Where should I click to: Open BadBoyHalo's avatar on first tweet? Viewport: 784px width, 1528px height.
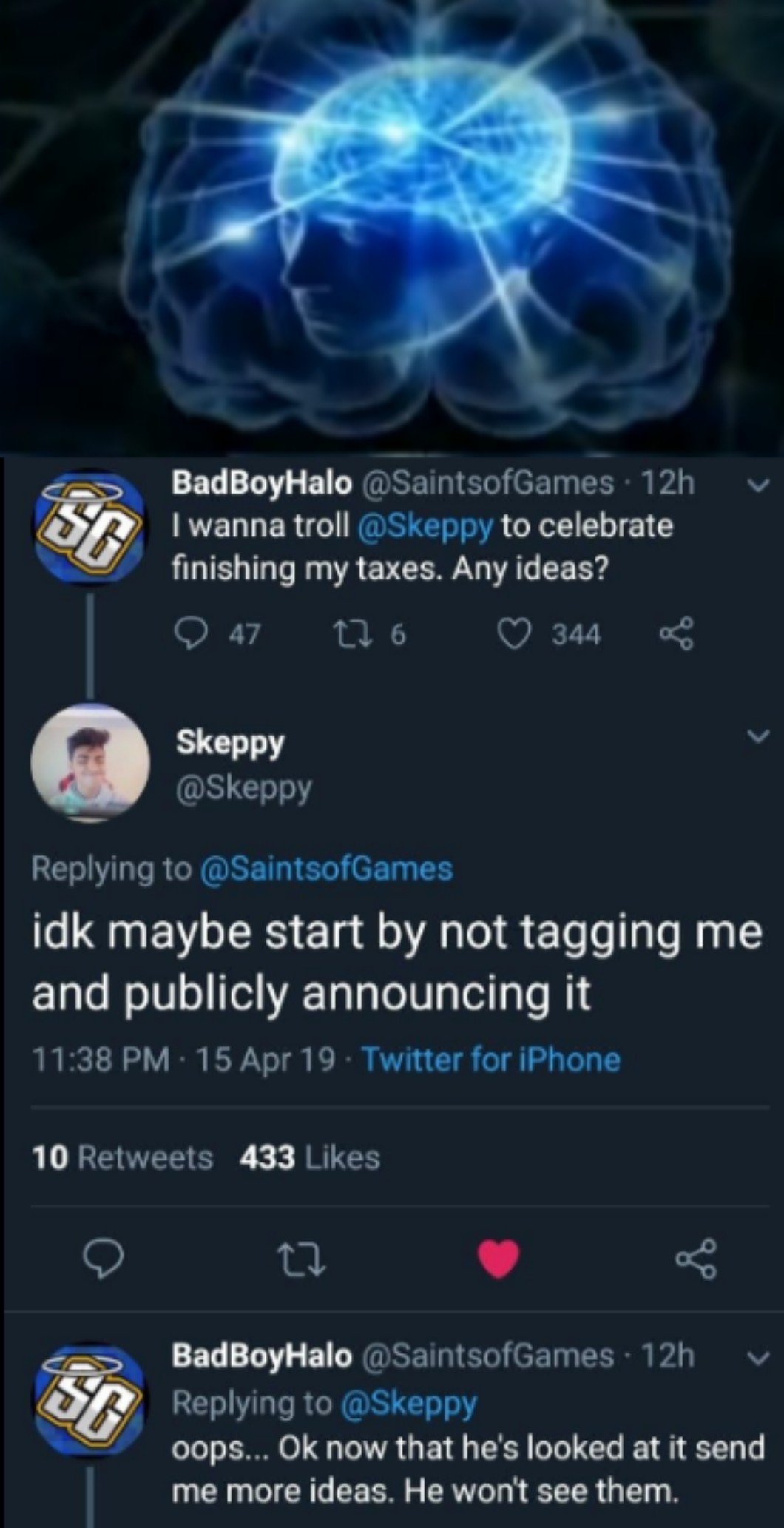(89, 527)
